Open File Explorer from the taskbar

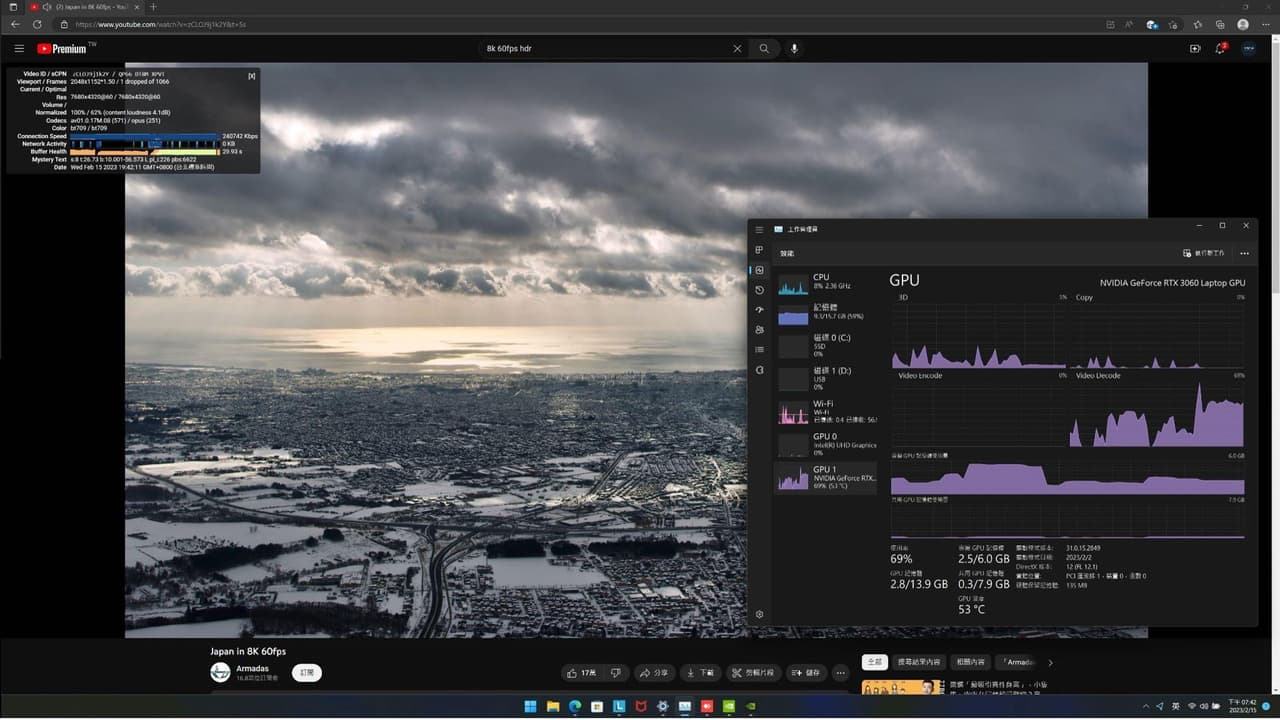[x=552, y=706]
